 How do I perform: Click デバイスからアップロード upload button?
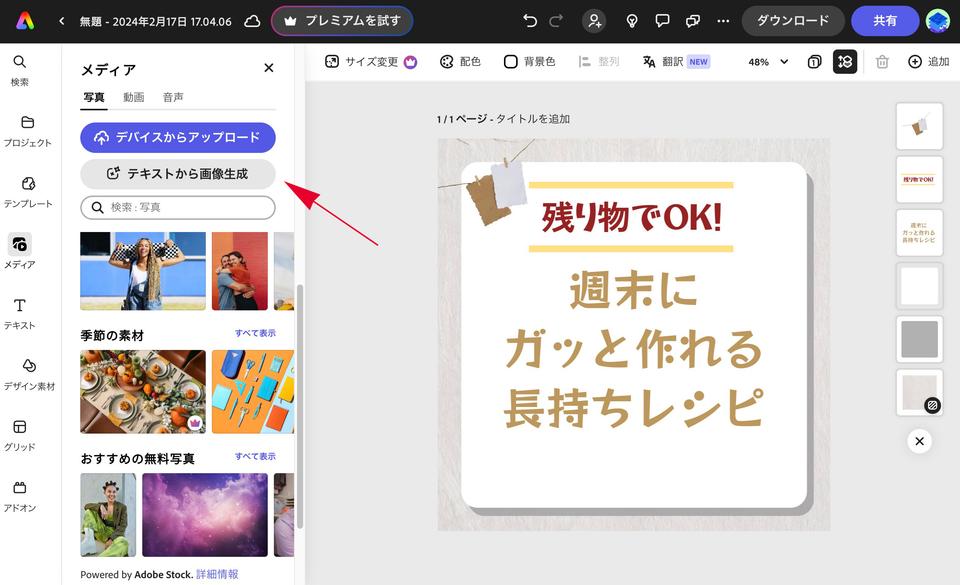[178, 138]
